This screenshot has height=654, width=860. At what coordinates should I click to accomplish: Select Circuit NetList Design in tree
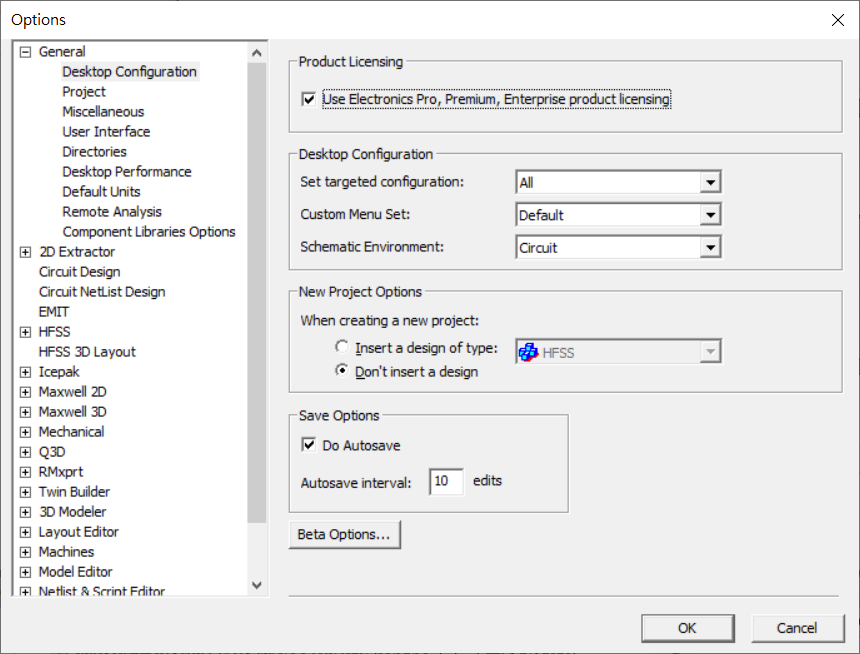(x=102, y=292)
